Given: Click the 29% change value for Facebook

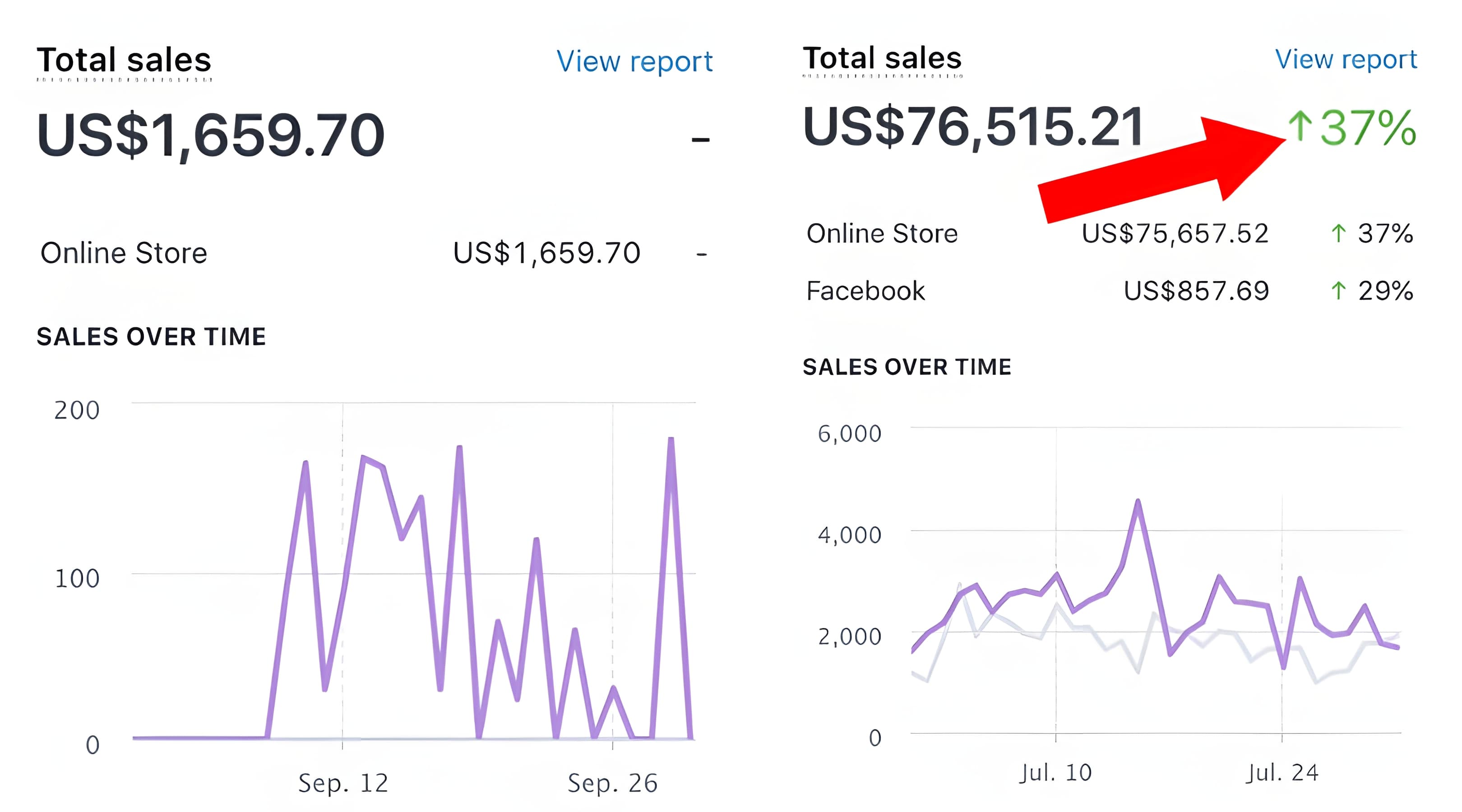Looking at the screenshot, I should [x=1385, y=291].
